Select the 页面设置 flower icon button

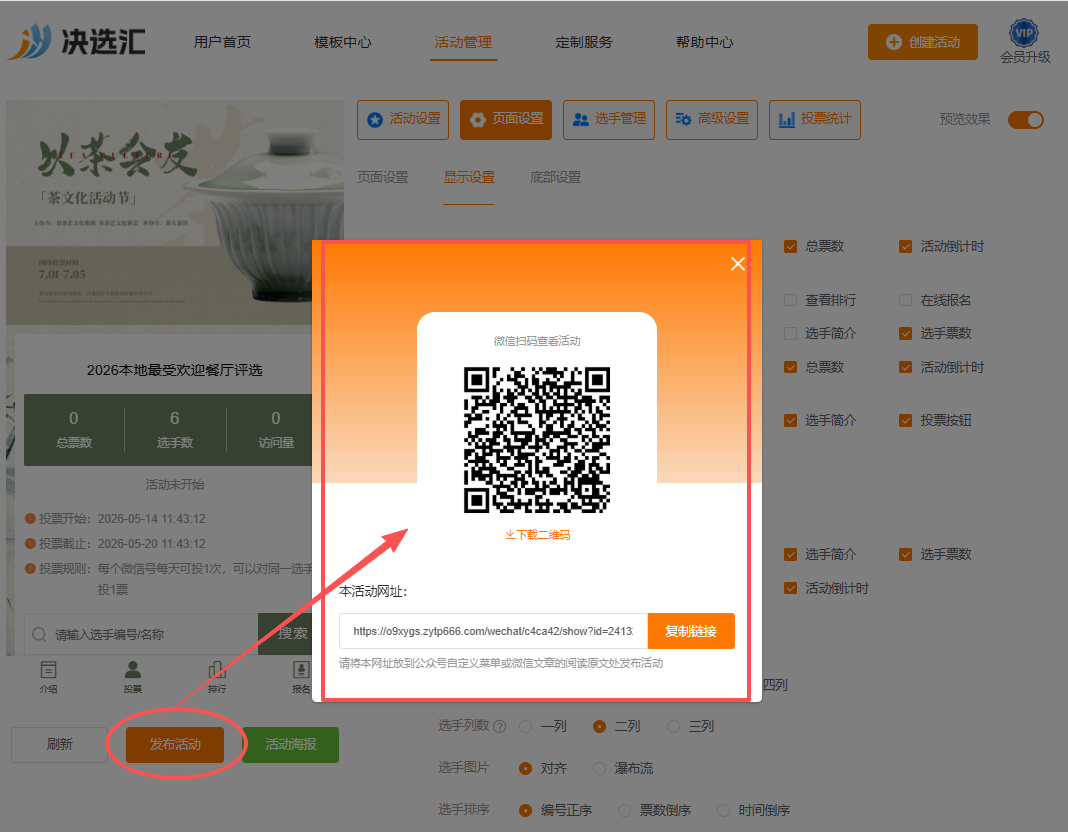tap(505, 120)
